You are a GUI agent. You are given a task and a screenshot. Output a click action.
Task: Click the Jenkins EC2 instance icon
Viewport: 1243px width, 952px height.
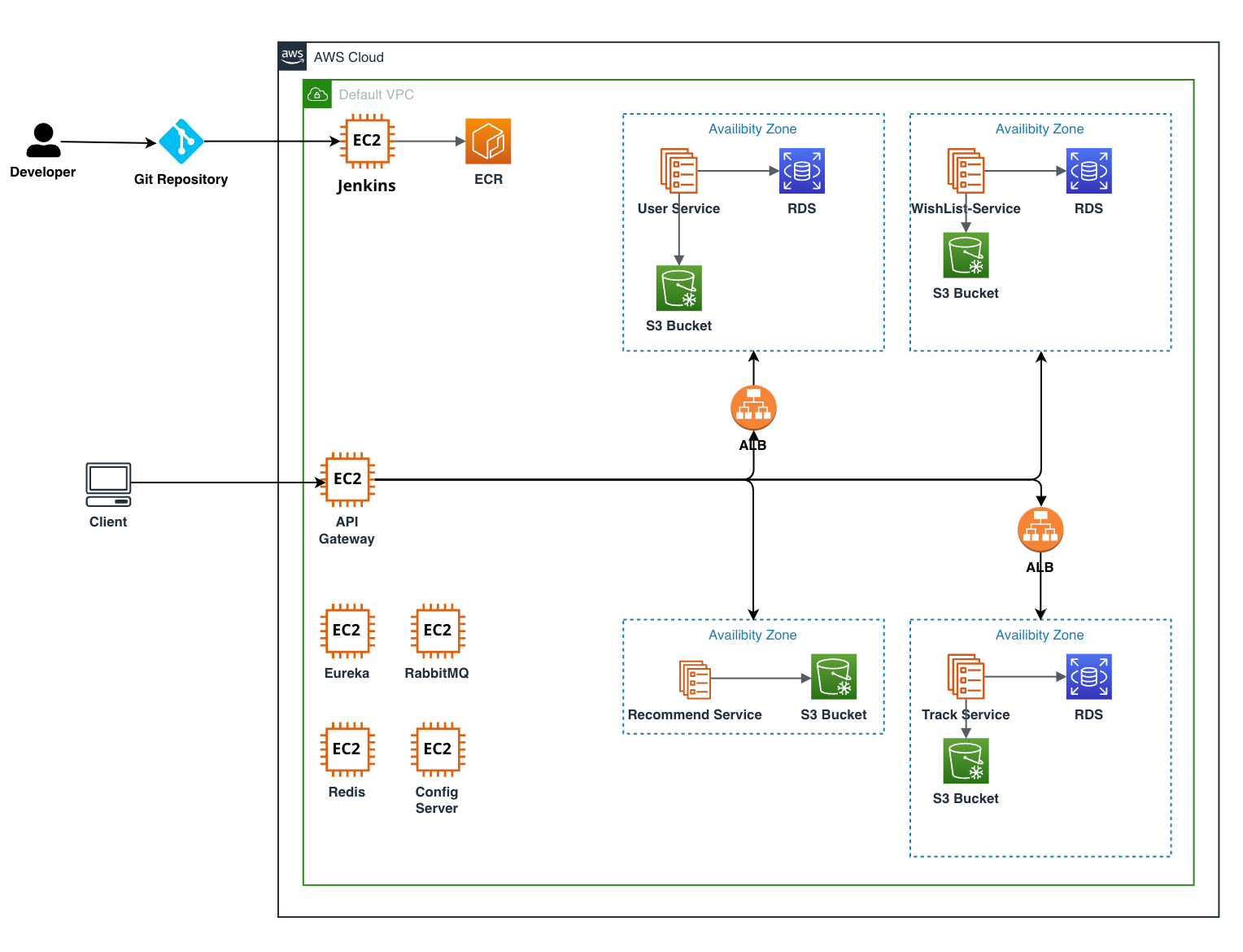(367, 141)
